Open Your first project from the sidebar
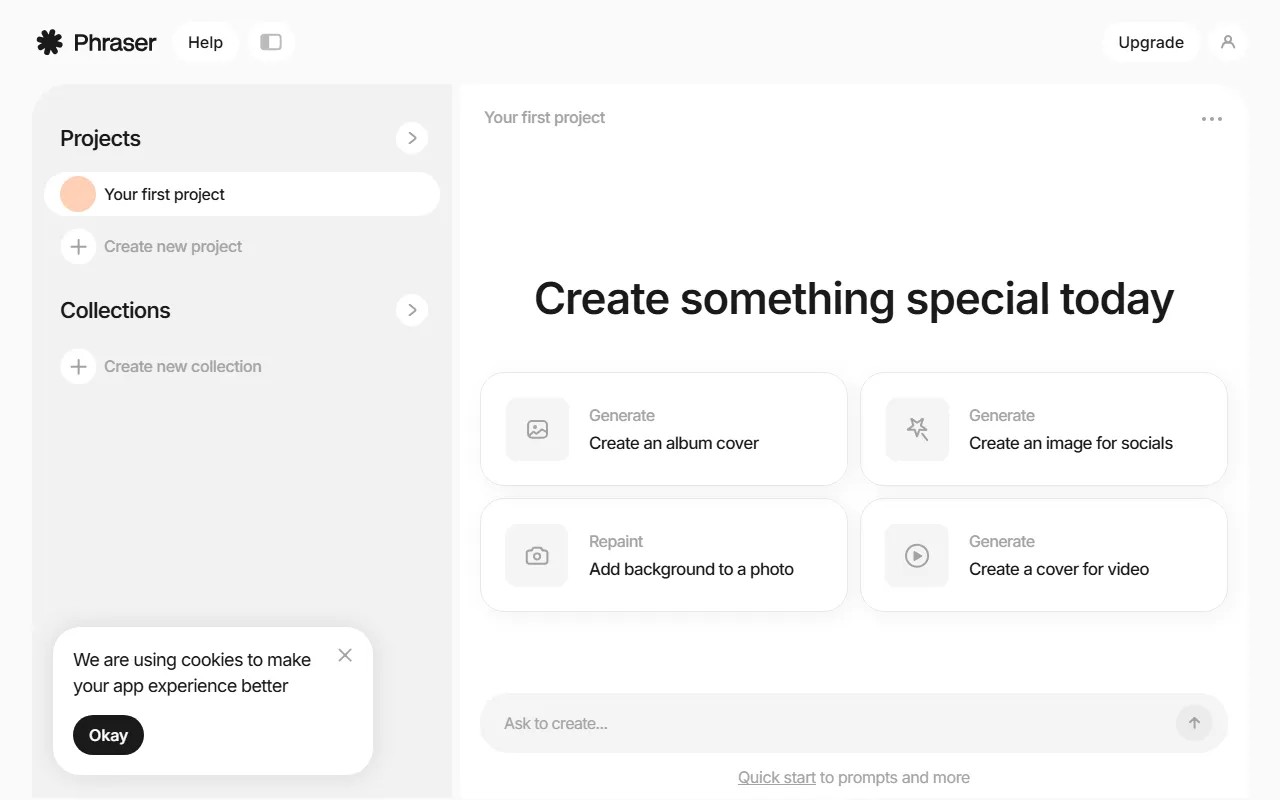Image resolution: width=1280 pixels, height=800 pixels. tap(164, 194)
